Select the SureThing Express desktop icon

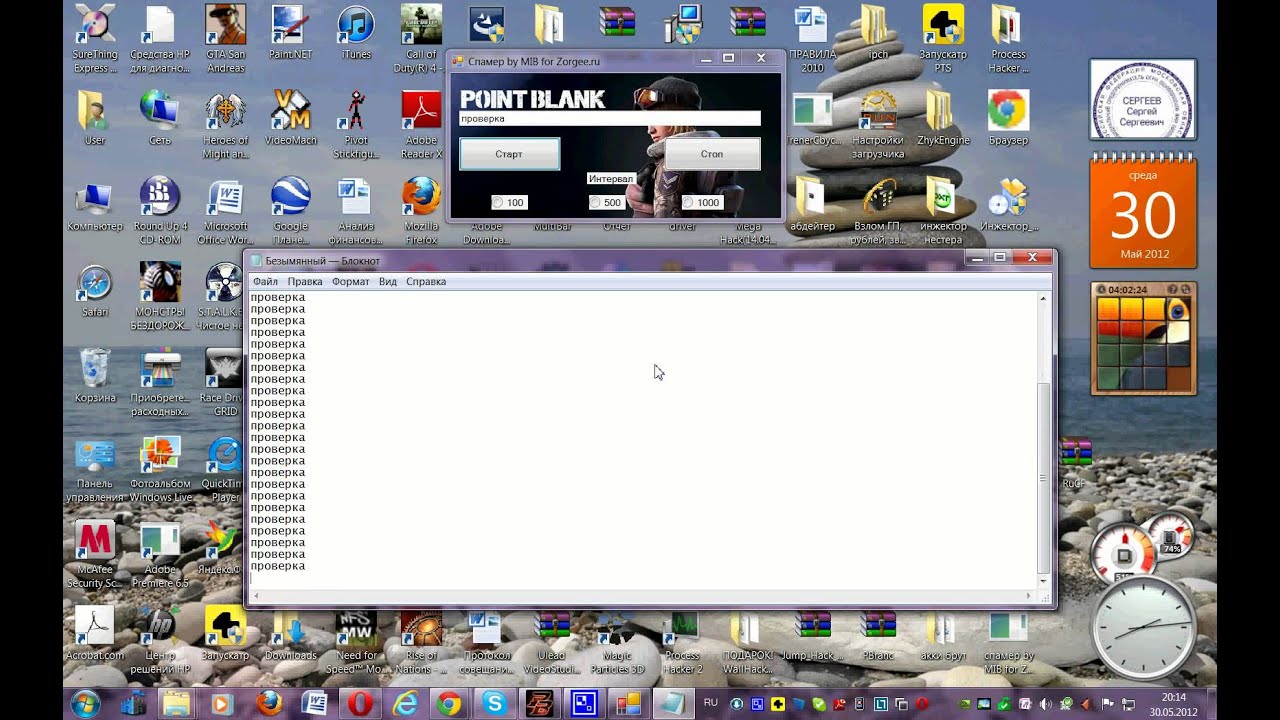(95, 38)
